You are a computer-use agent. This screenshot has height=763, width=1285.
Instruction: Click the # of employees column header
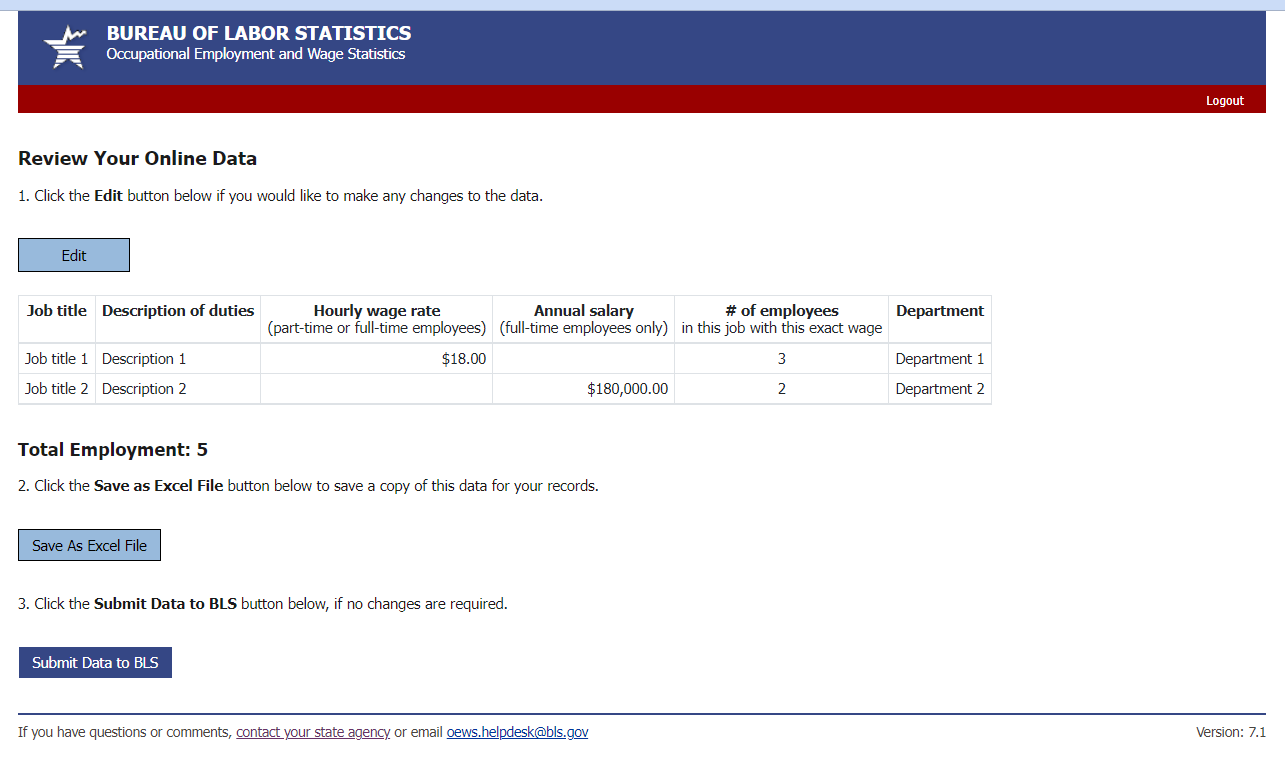782,311
